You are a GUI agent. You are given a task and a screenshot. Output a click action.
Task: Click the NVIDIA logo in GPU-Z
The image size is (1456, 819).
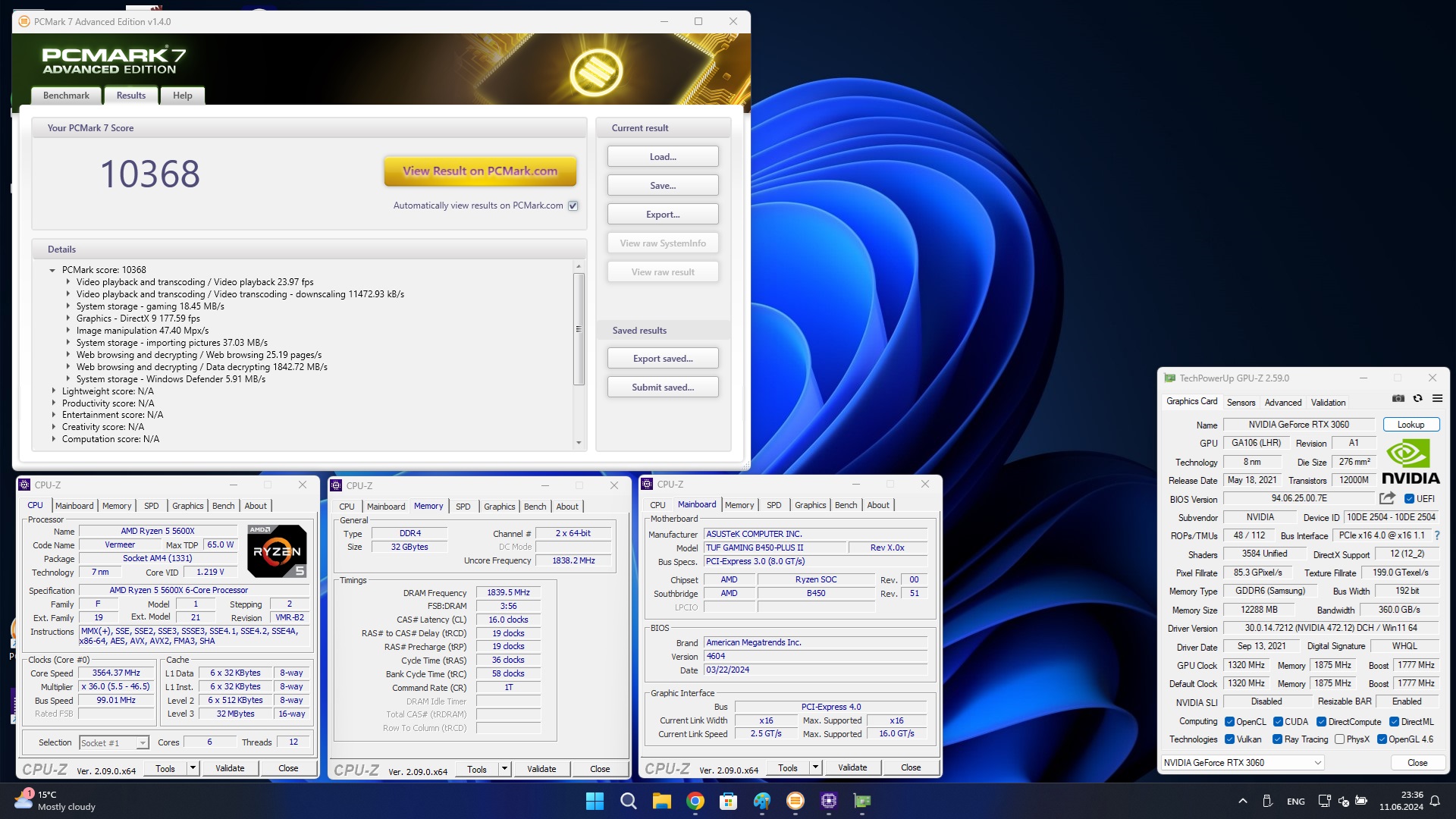(x=1410, y=462)
